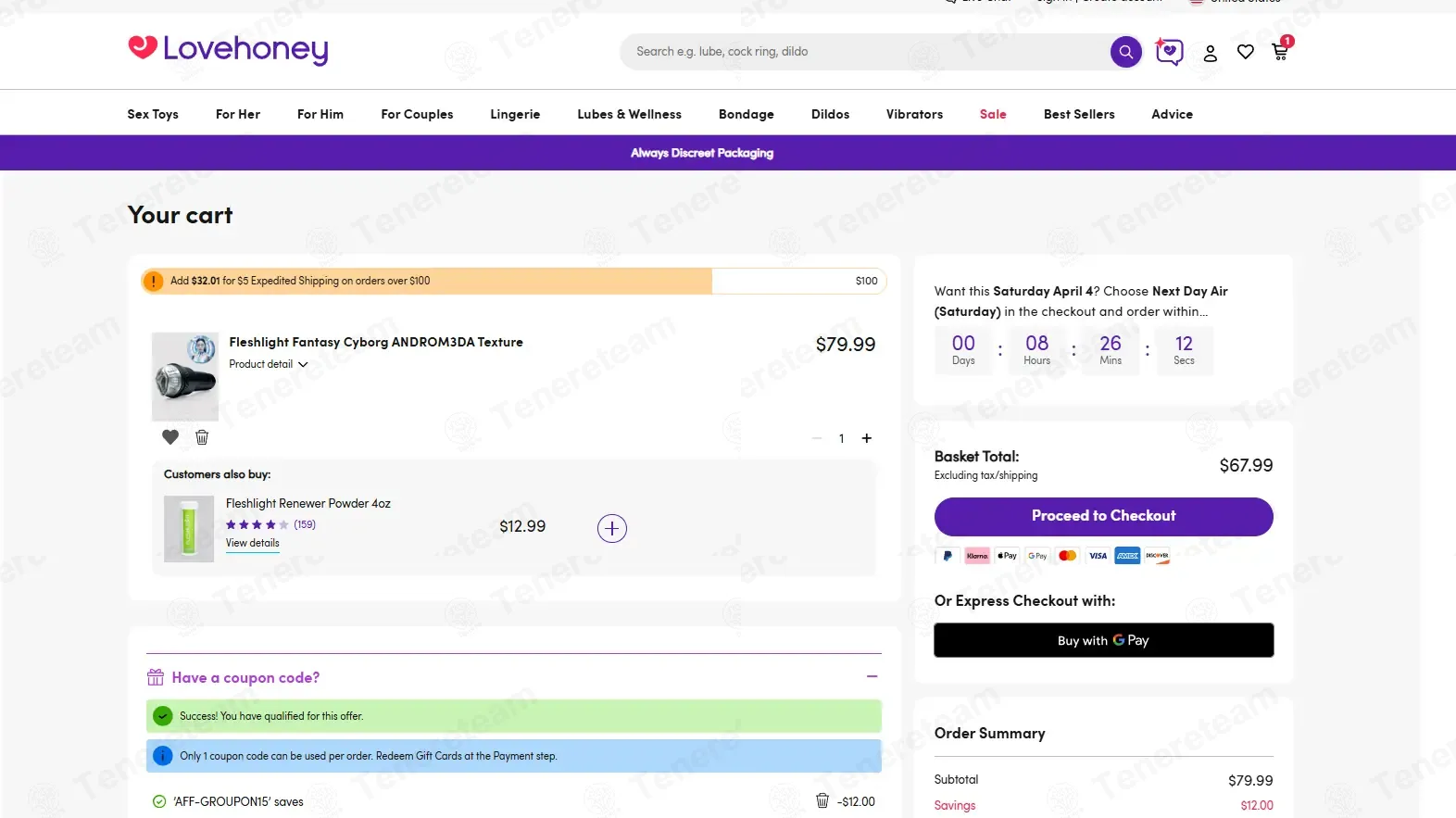Viewport: 1456px width, 818px height.
Task: Add Fleshlight Renewer Powder to cart
Action: [x=611, y=528]
